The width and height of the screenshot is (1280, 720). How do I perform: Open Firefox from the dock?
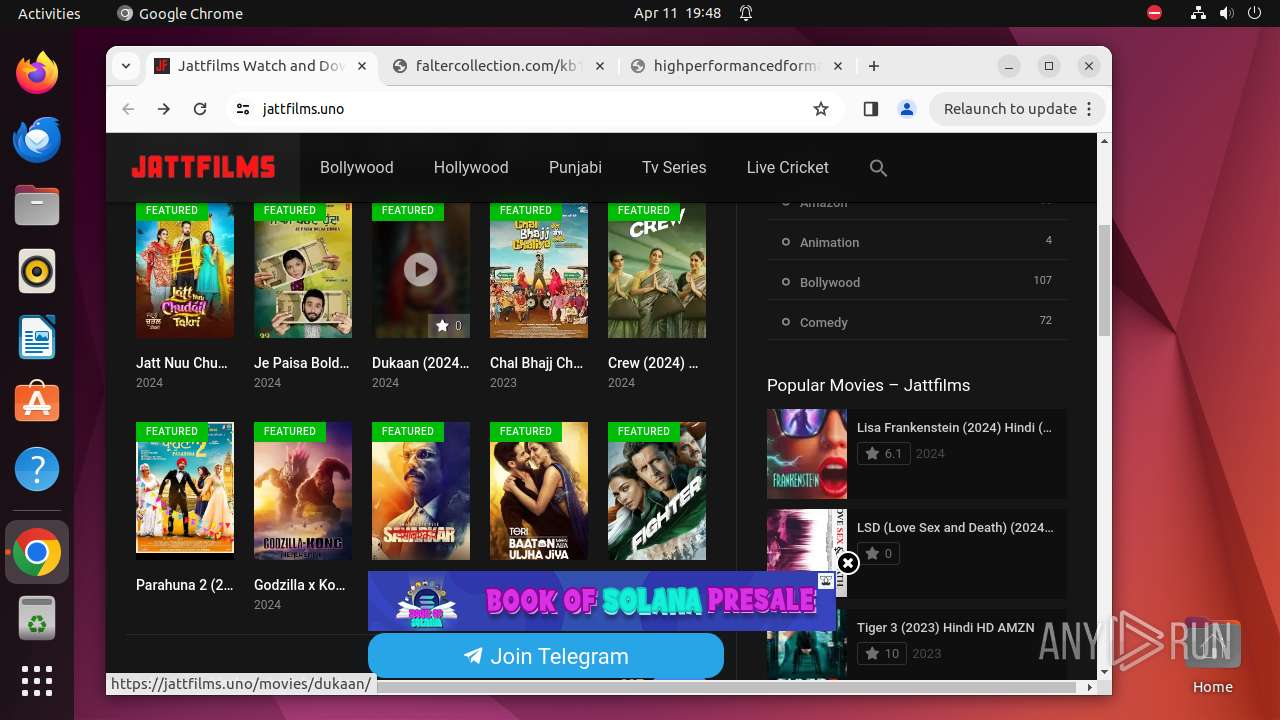(x=37, y=73)
